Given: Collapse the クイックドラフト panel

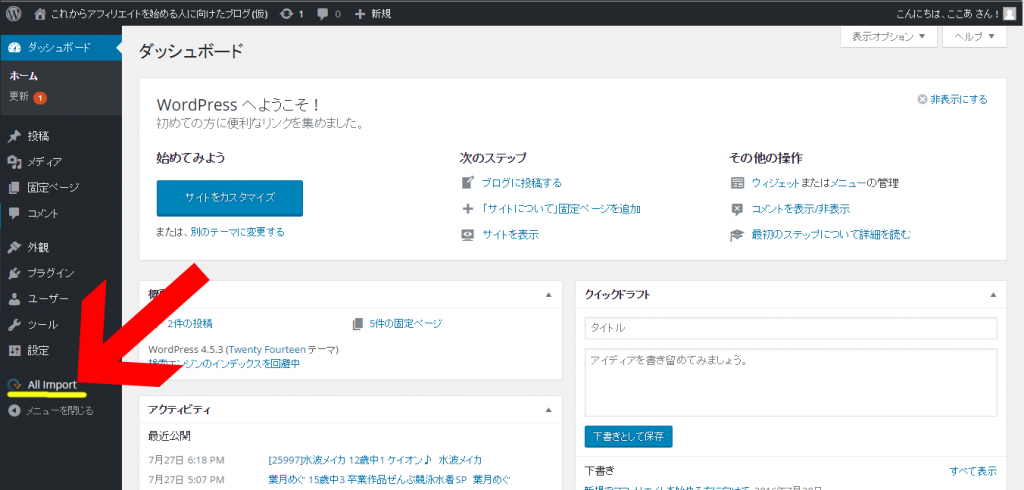Looking at the screenshot, I should (x=993, y=295).
